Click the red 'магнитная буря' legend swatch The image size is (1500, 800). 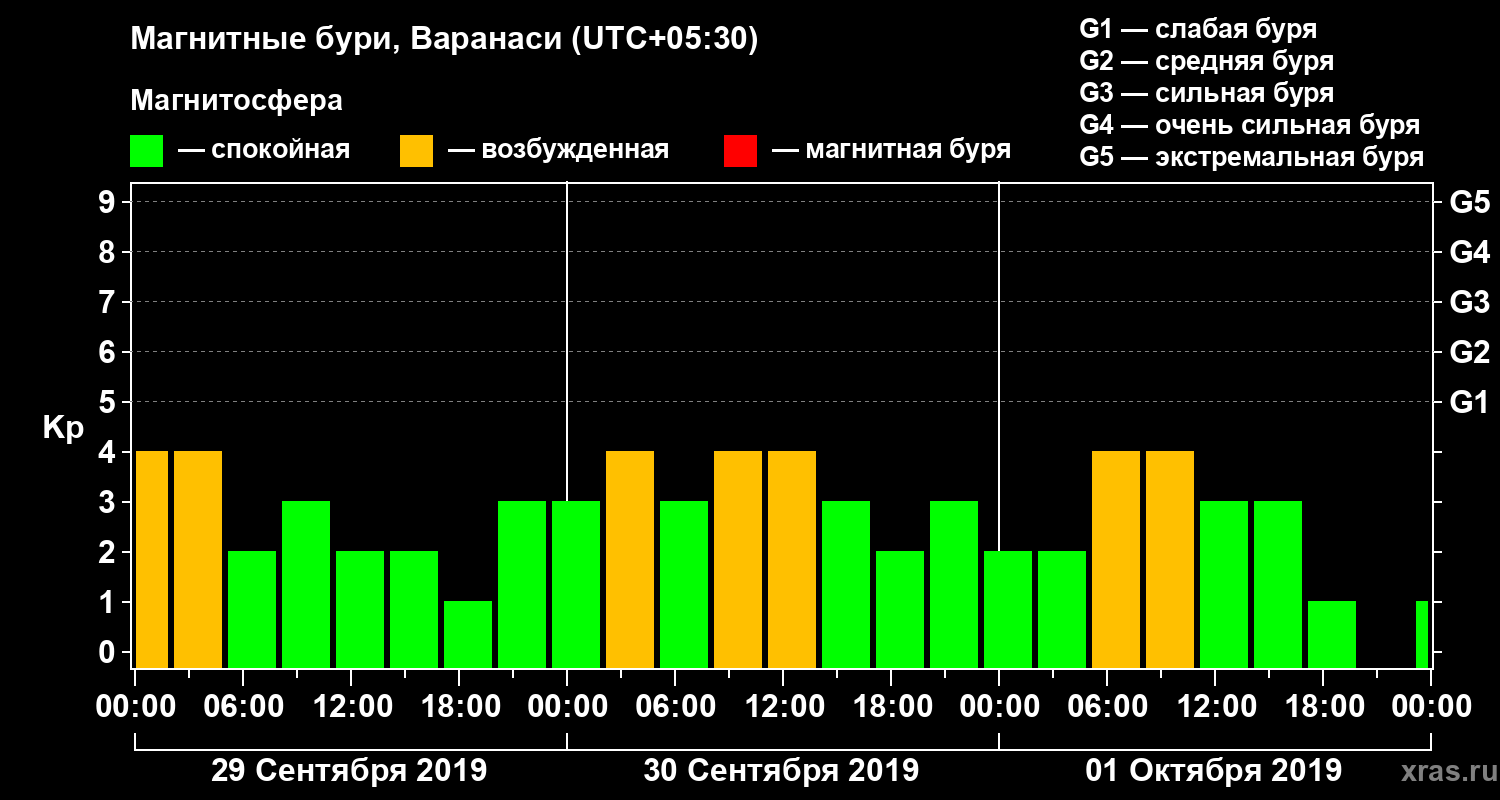740,151
